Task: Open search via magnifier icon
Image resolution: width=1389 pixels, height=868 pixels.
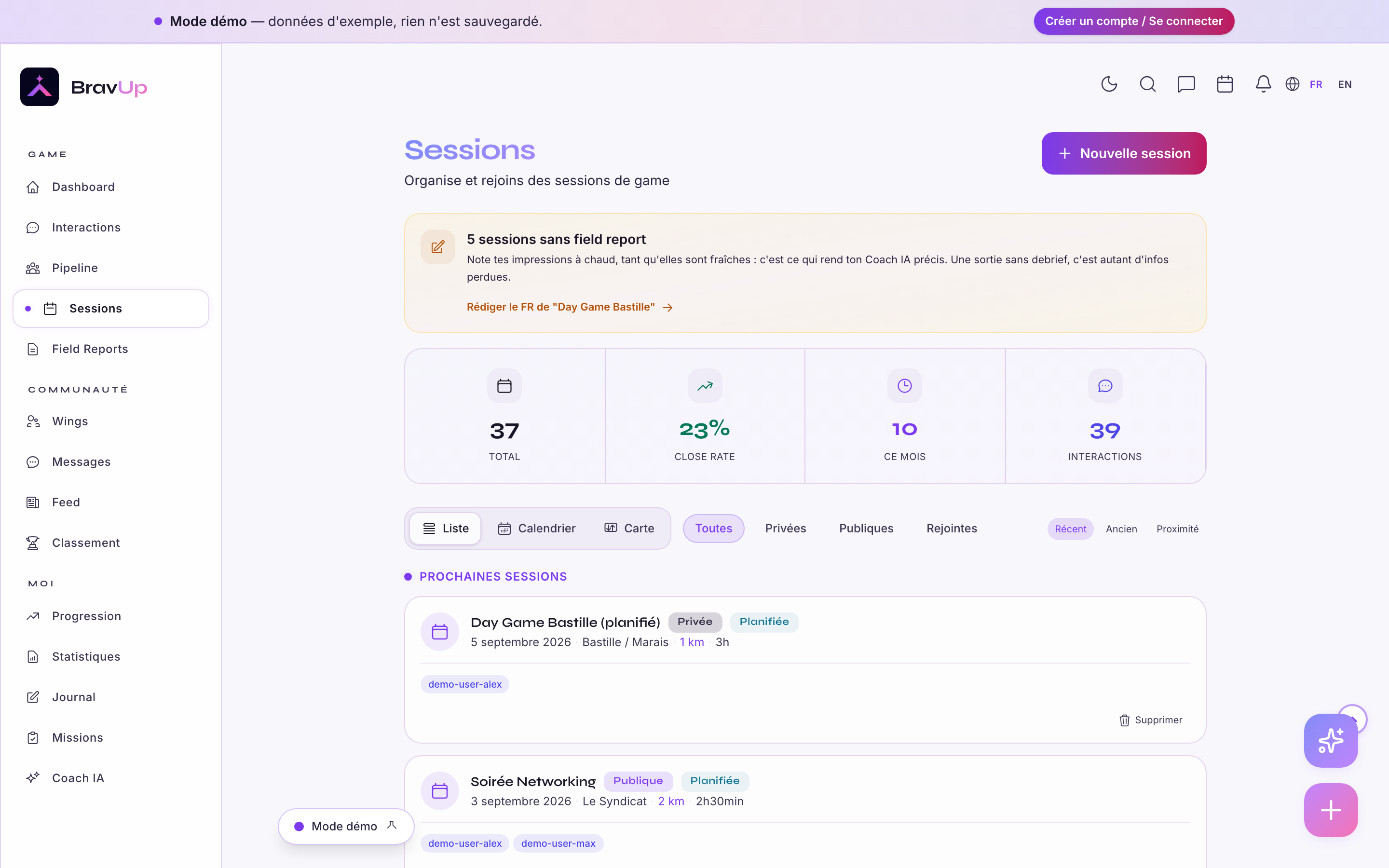Action: pos(1147,84)
